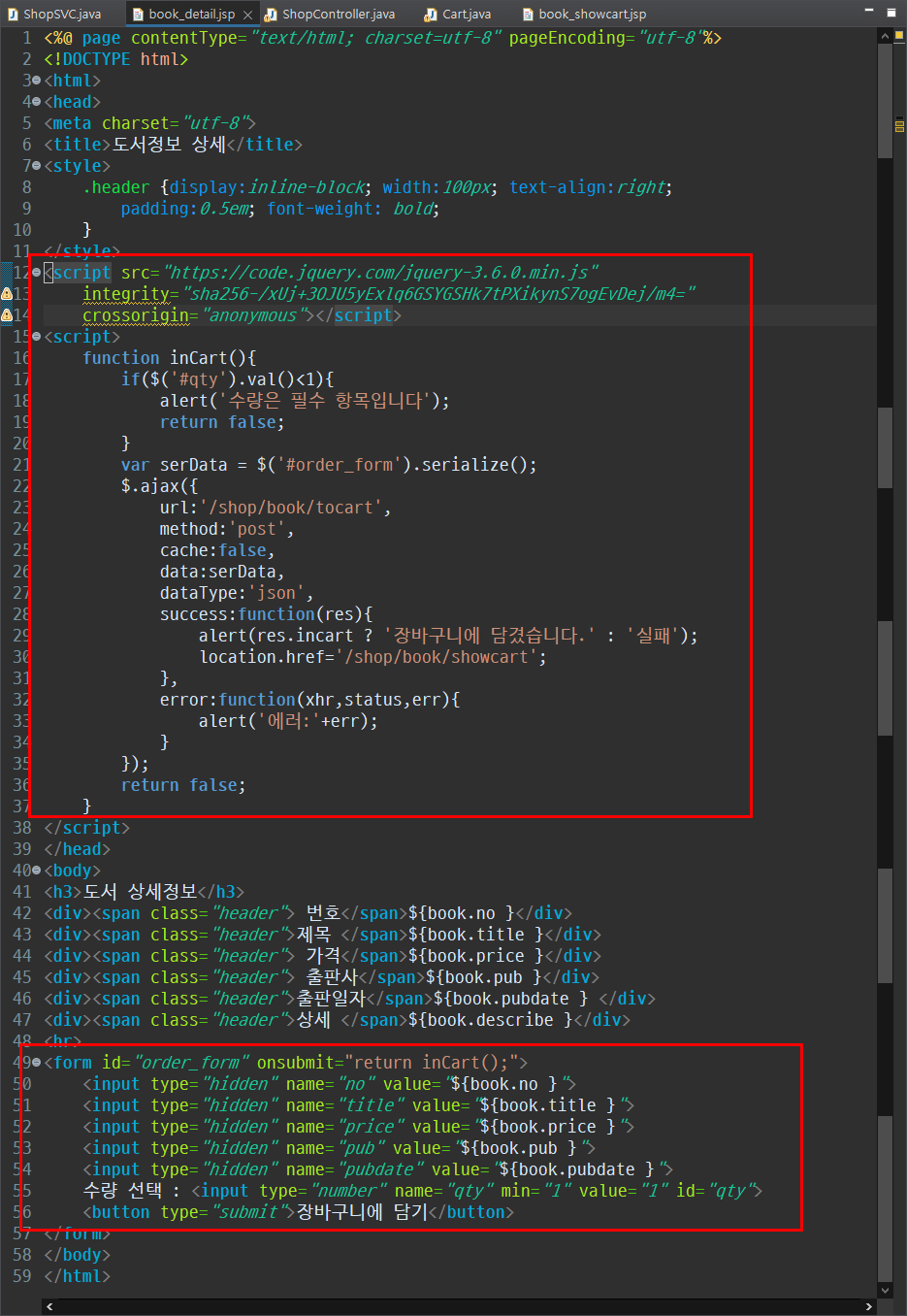This screenshot has width=907, height=1316.
Task: Click the alert message '수량은 필수 항목입니다'
Action: [x=325, y=401]
